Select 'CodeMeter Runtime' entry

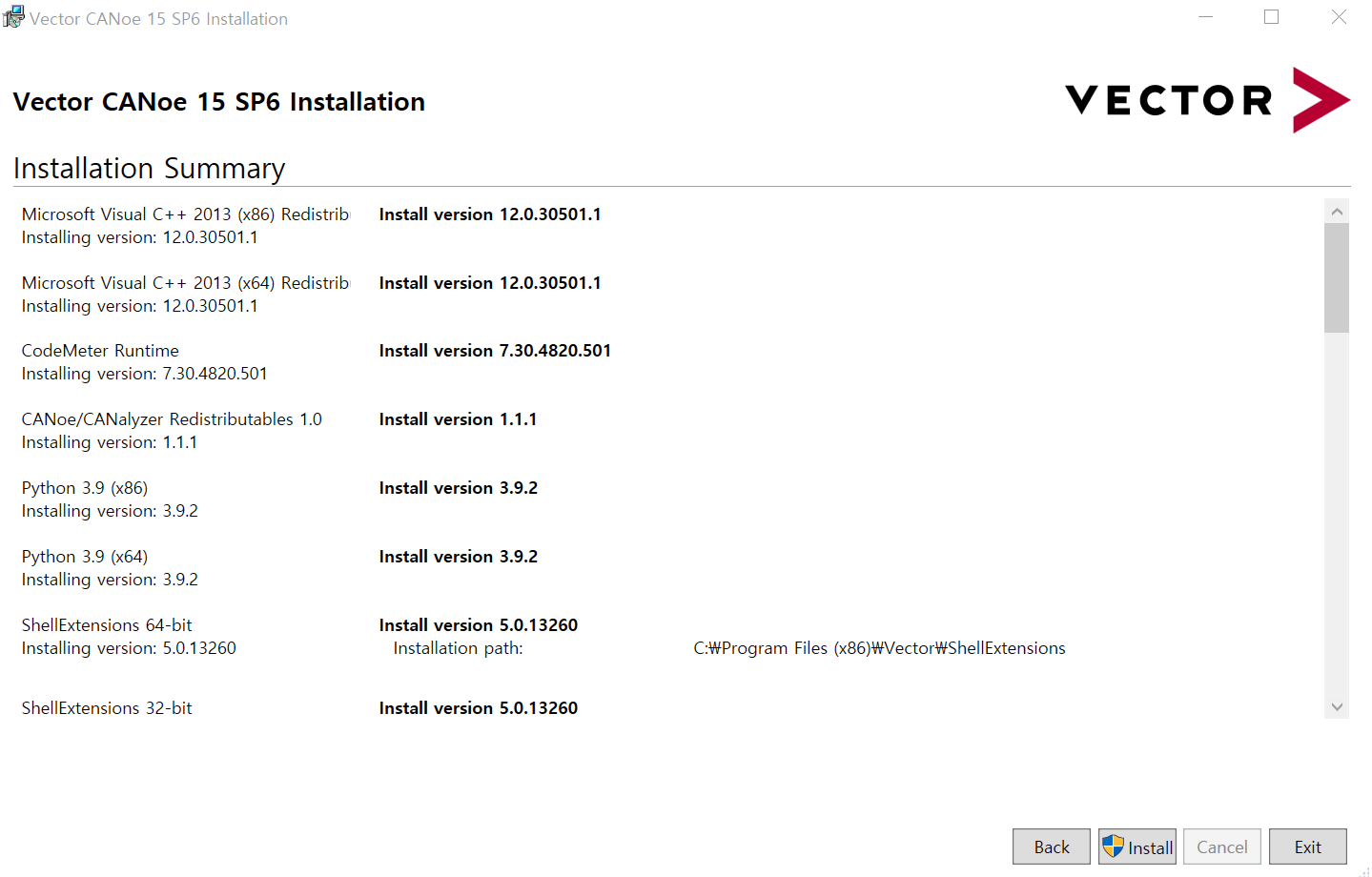pos(100,351)
